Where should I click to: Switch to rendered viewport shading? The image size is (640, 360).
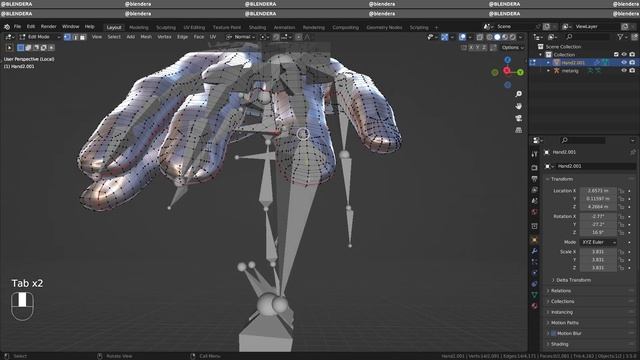(513, 37)
